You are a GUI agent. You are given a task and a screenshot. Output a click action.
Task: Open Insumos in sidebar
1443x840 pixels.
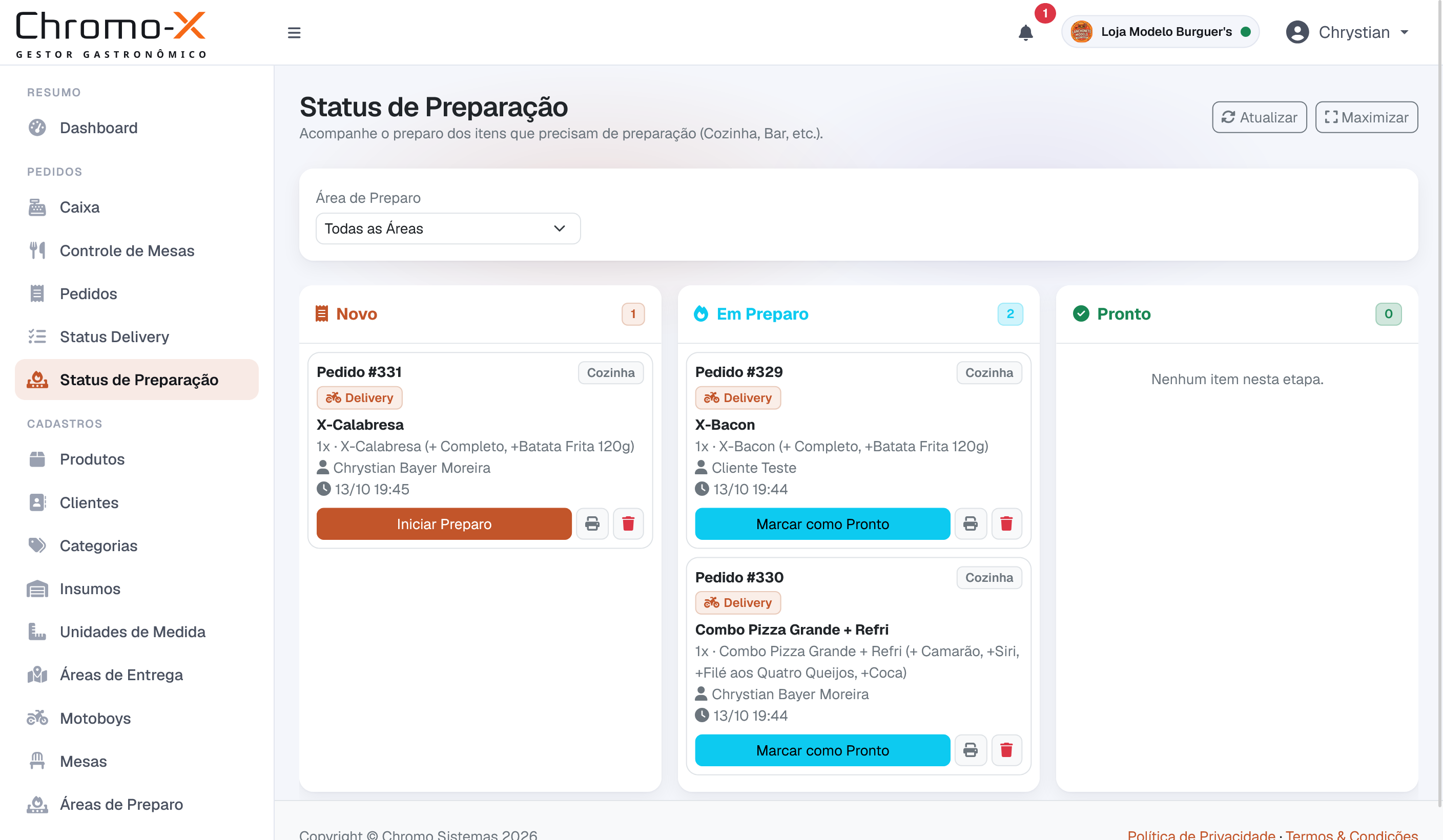(136, 588)
